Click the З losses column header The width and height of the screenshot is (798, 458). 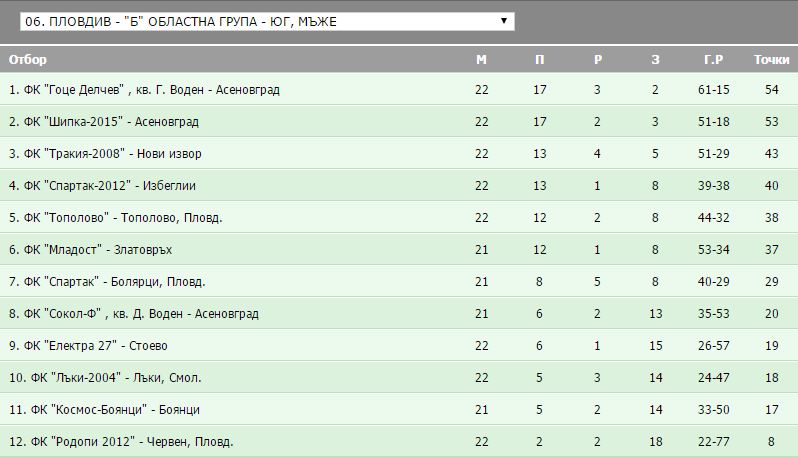[655, 60]
